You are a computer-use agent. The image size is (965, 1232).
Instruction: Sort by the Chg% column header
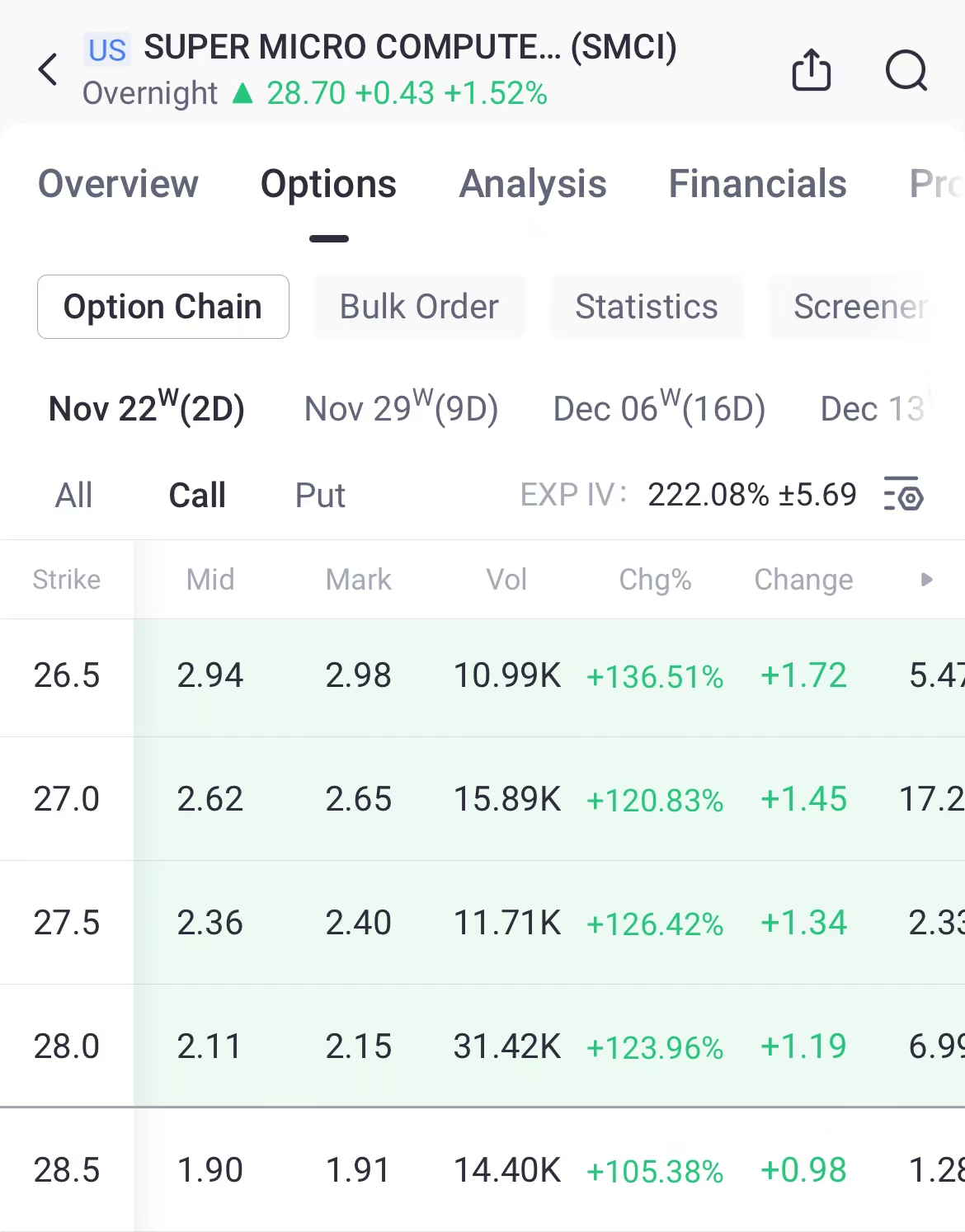[655, 580]
